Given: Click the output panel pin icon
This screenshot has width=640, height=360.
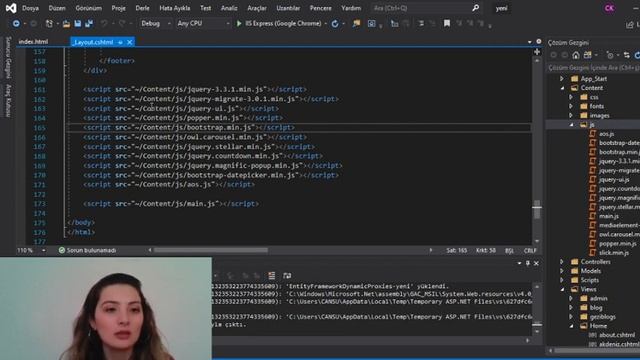Looking at the screenshot, I should (528, 263).
